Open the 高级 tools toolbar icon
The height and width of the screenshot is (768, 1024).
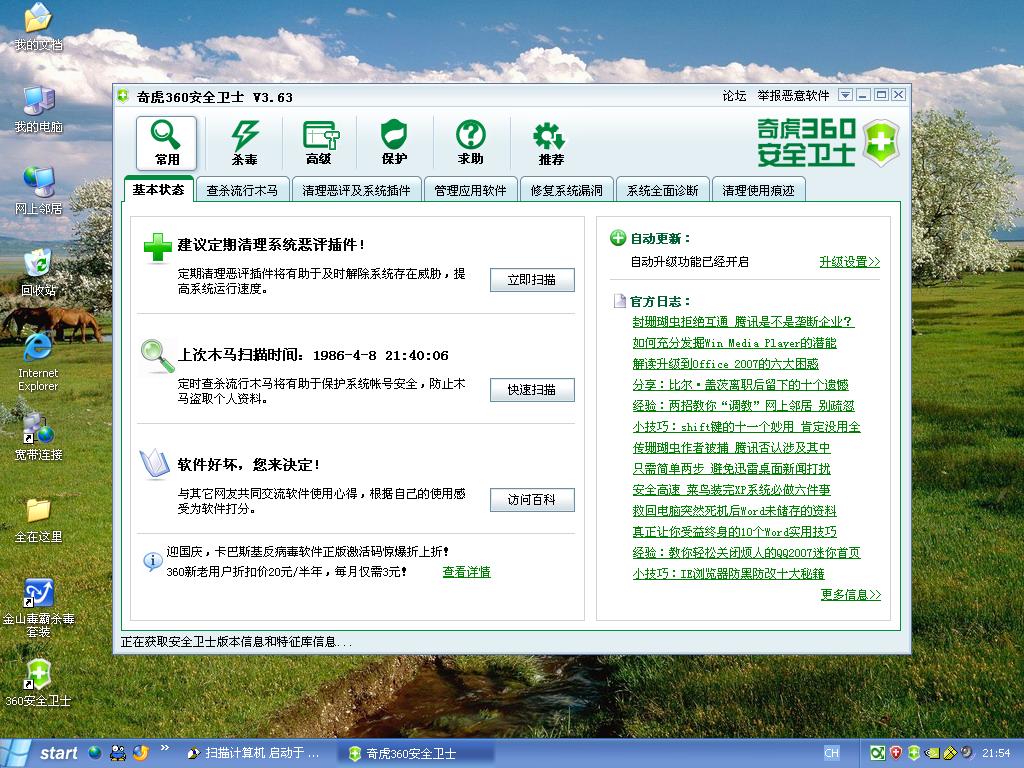click(x=319, y=142)
